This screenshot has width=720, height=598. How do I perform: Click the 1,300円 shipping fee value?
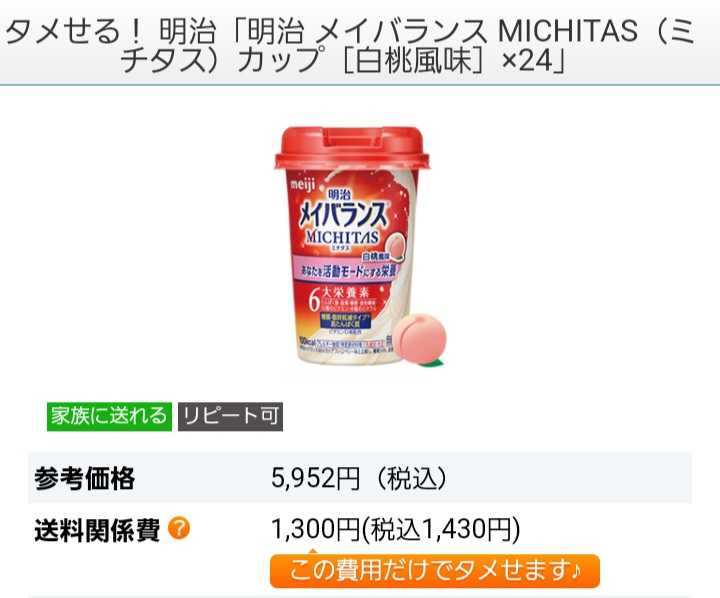[x=315, y=529]
